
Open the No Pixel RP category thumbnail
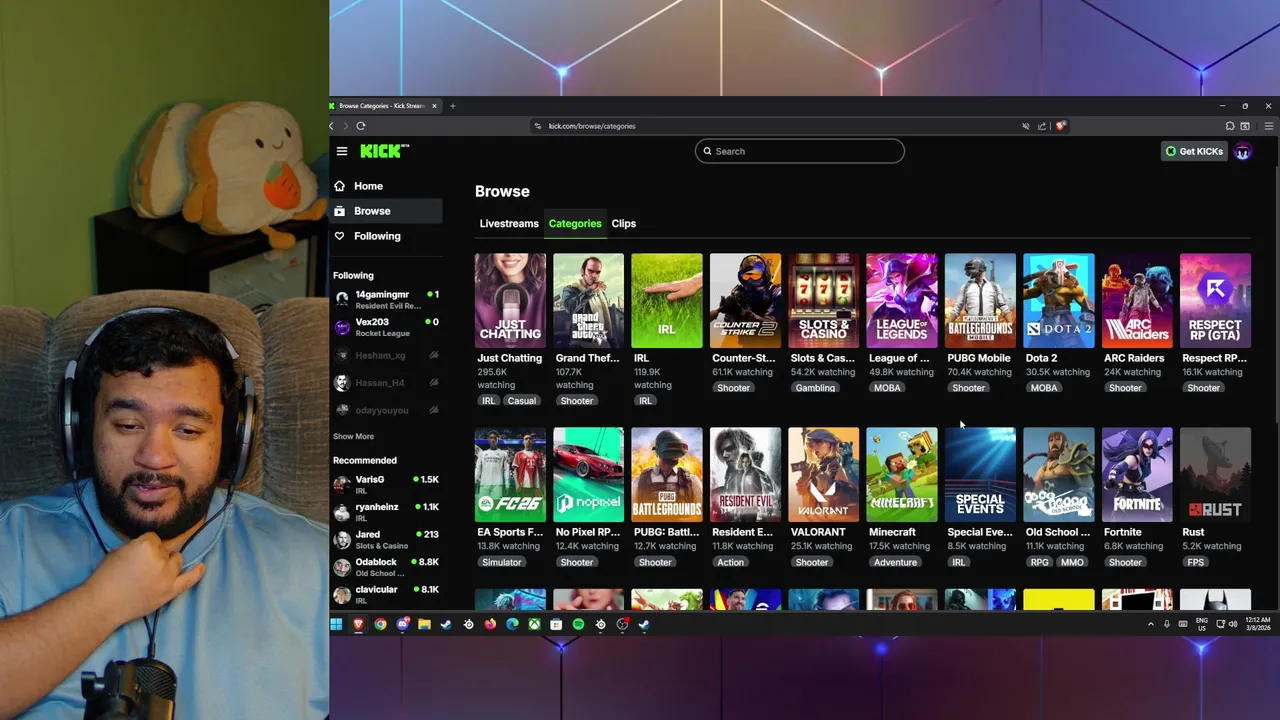pyautogui.click(x=588, y=475)
